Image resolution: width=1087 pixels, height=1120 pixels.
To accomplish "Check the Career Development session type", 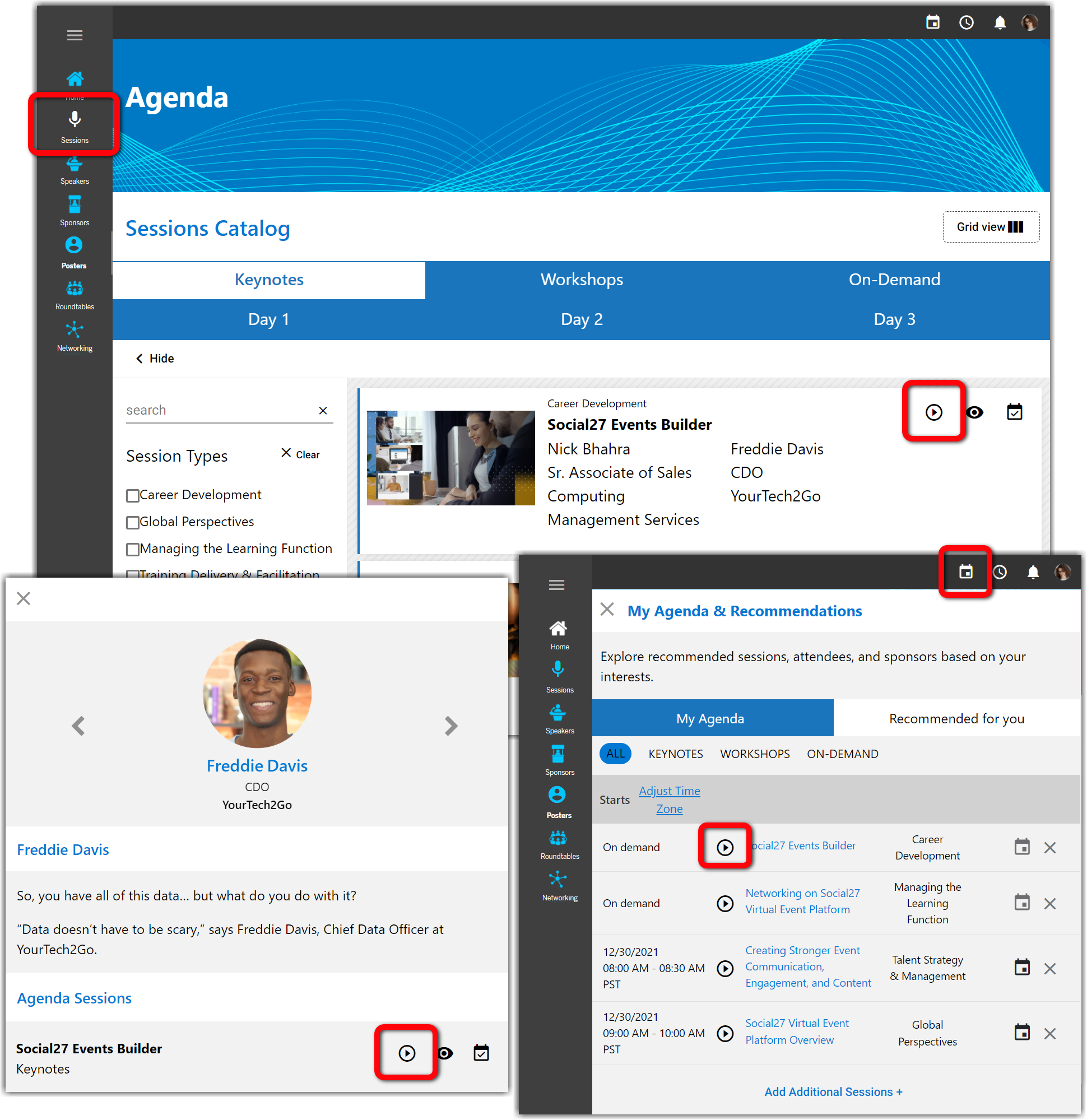I will 133,495.
